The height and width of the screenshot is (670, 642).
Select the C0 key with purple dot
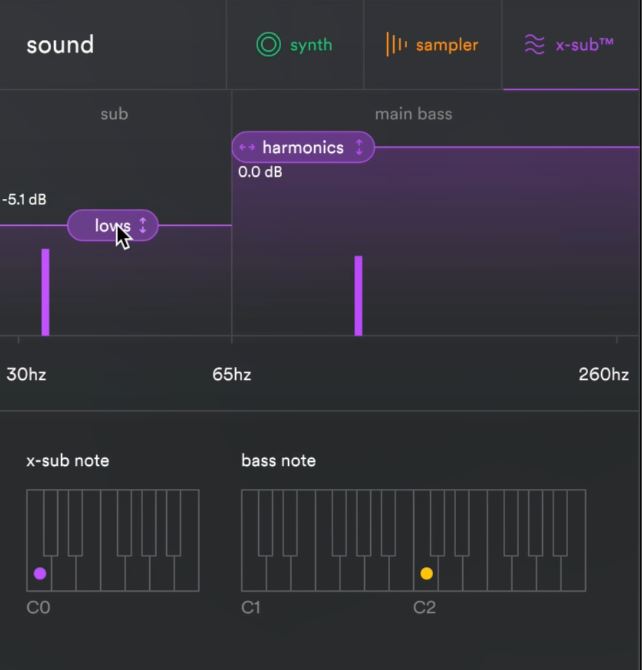pyautogui.click(x=39, y=573)
